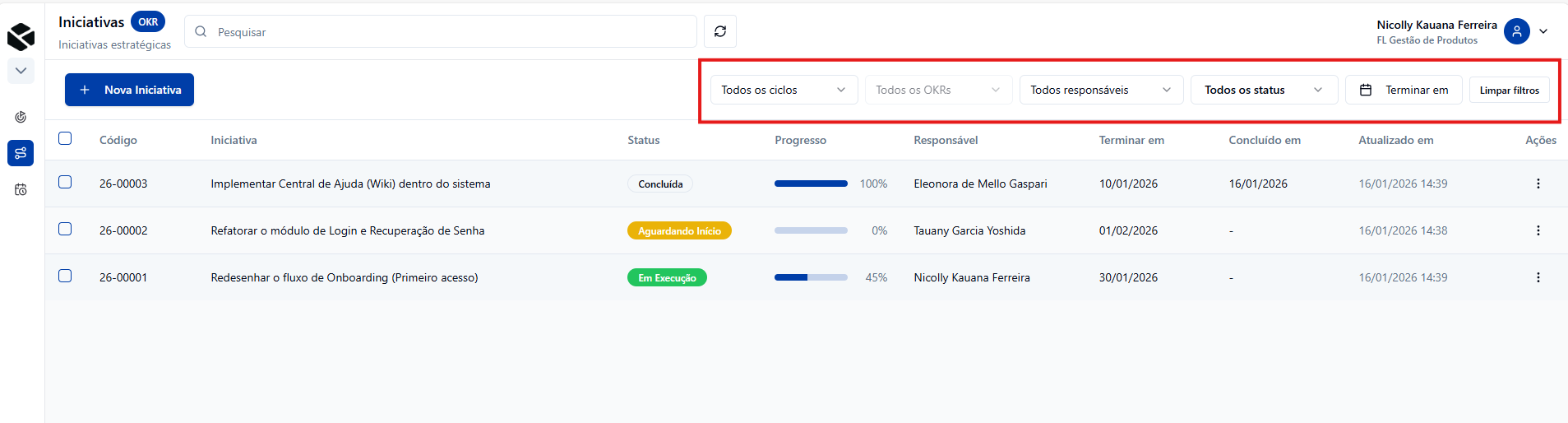The image size is (1568, 423).
Task: Expand the Todos responsáveis filter
Action: point(1100,90)
